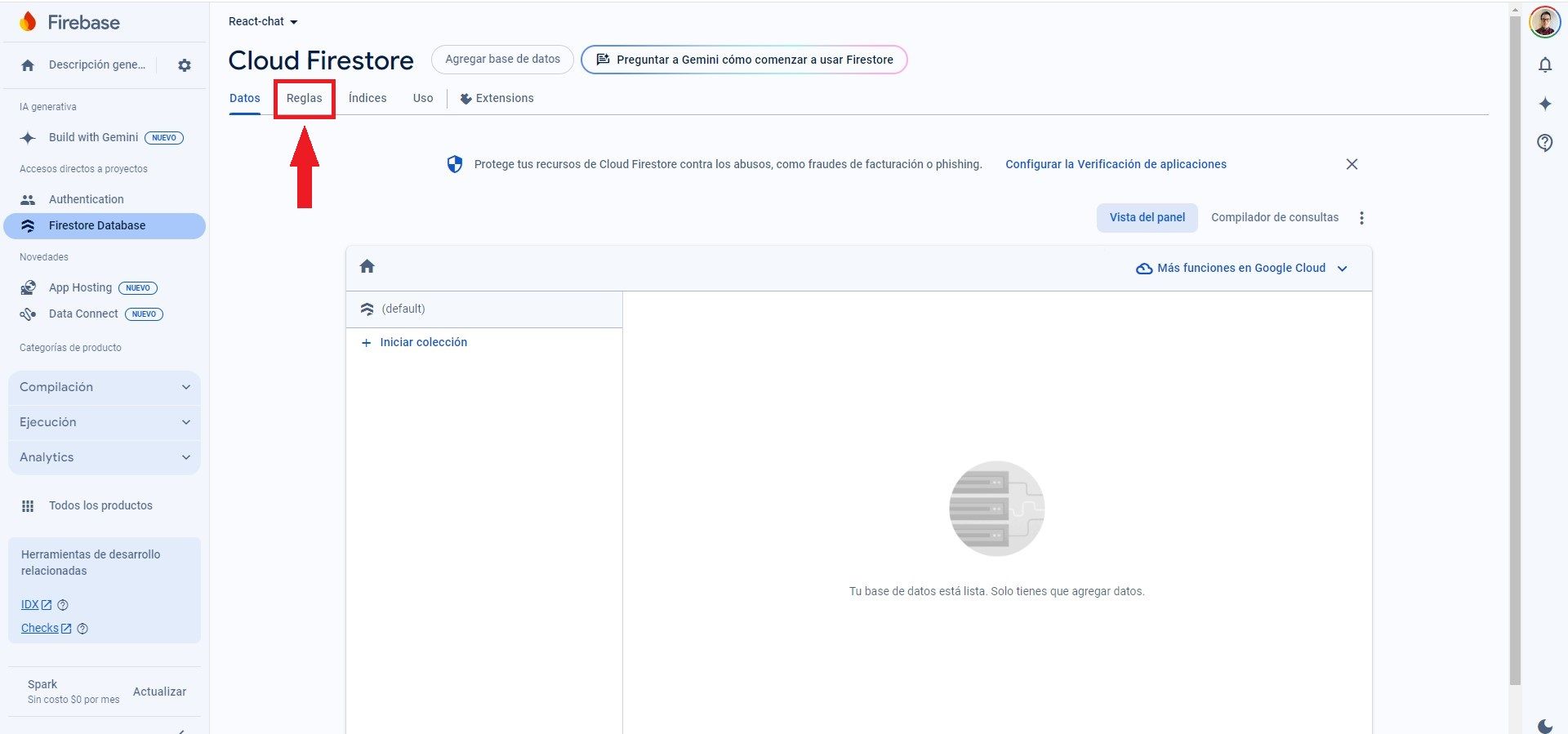Click the cloud icon by Más funciones
Viewport: 1568px width, 734px height.
click(1144, 269)
